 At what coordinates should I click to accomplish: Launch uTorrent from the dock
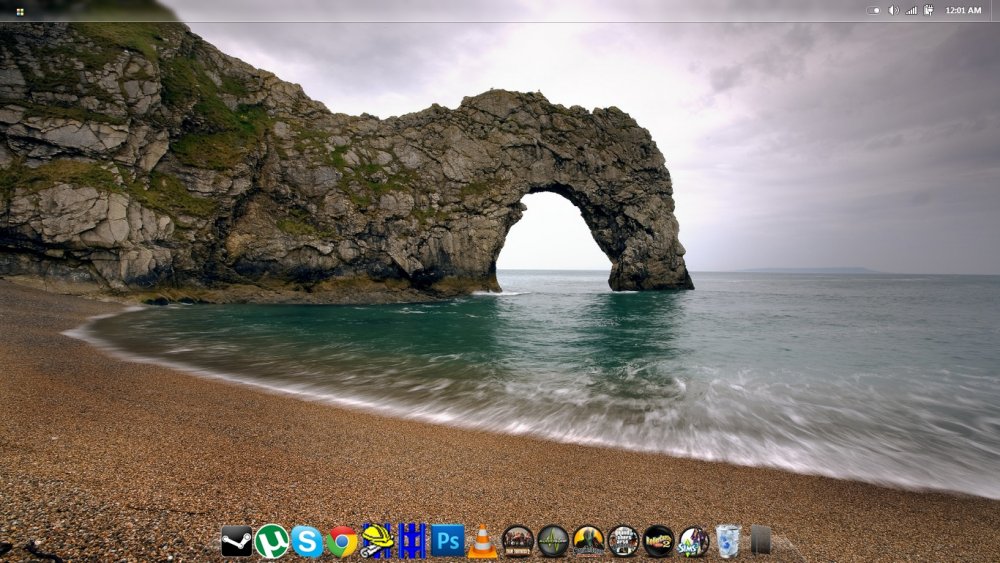(271, 541)
